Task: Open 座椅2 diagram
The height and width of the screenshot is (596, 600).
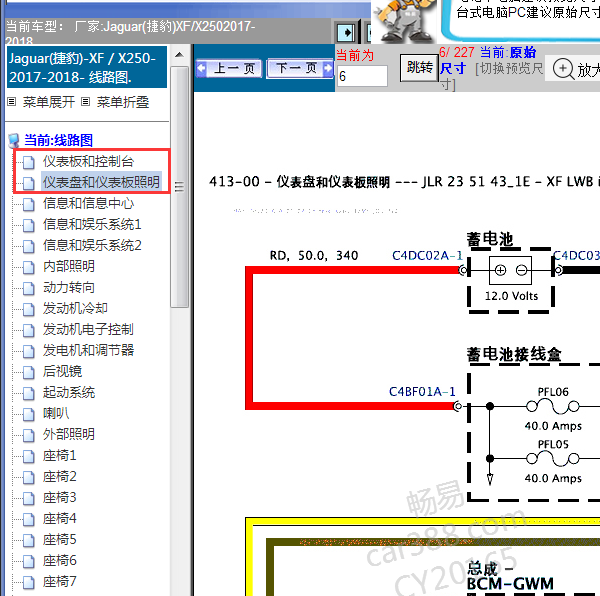Action: pyautogui.click(x=59, y=477)
